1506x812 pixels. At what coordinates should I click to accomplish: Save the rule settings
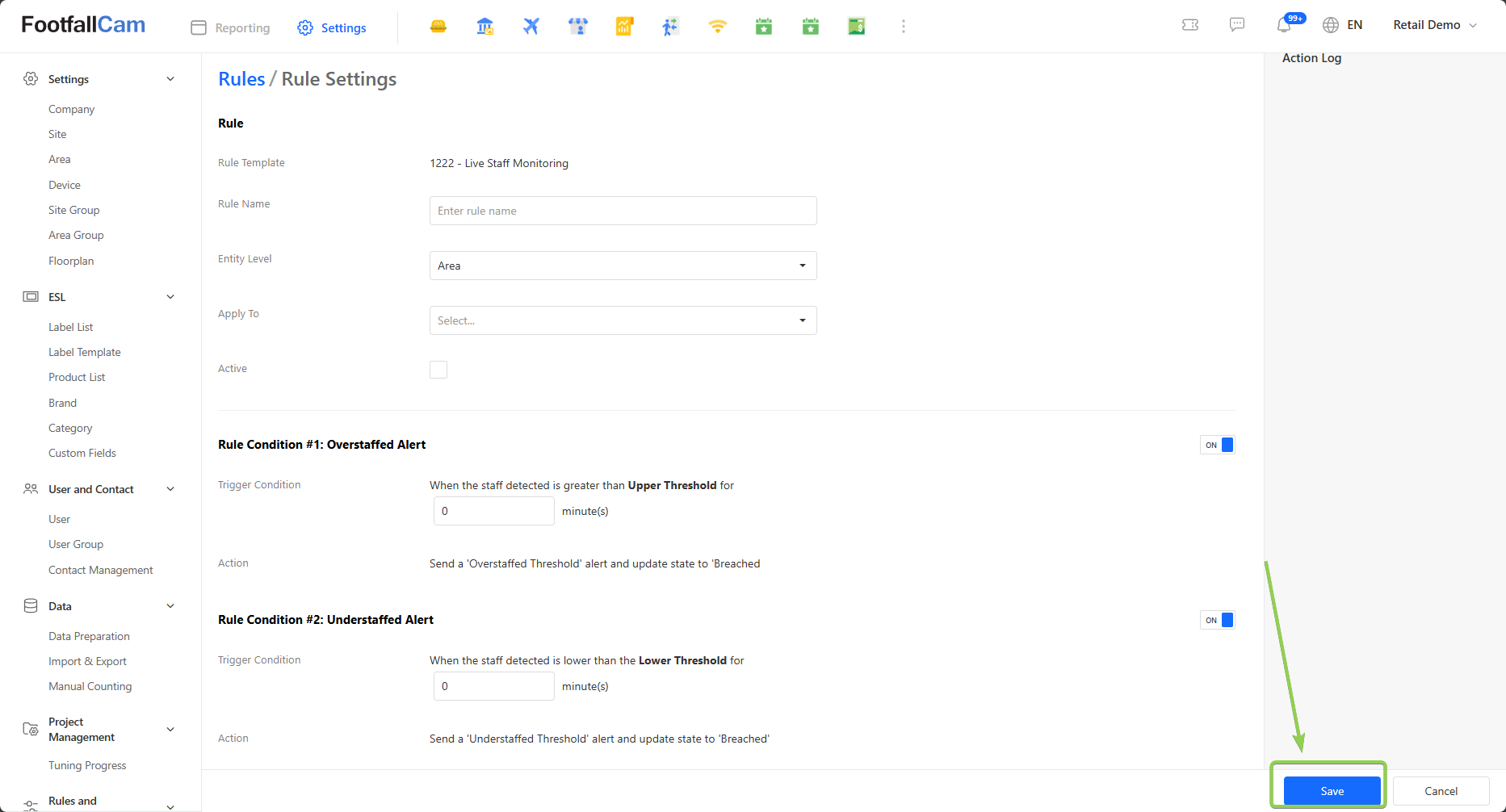click(x=1332, y=791)
